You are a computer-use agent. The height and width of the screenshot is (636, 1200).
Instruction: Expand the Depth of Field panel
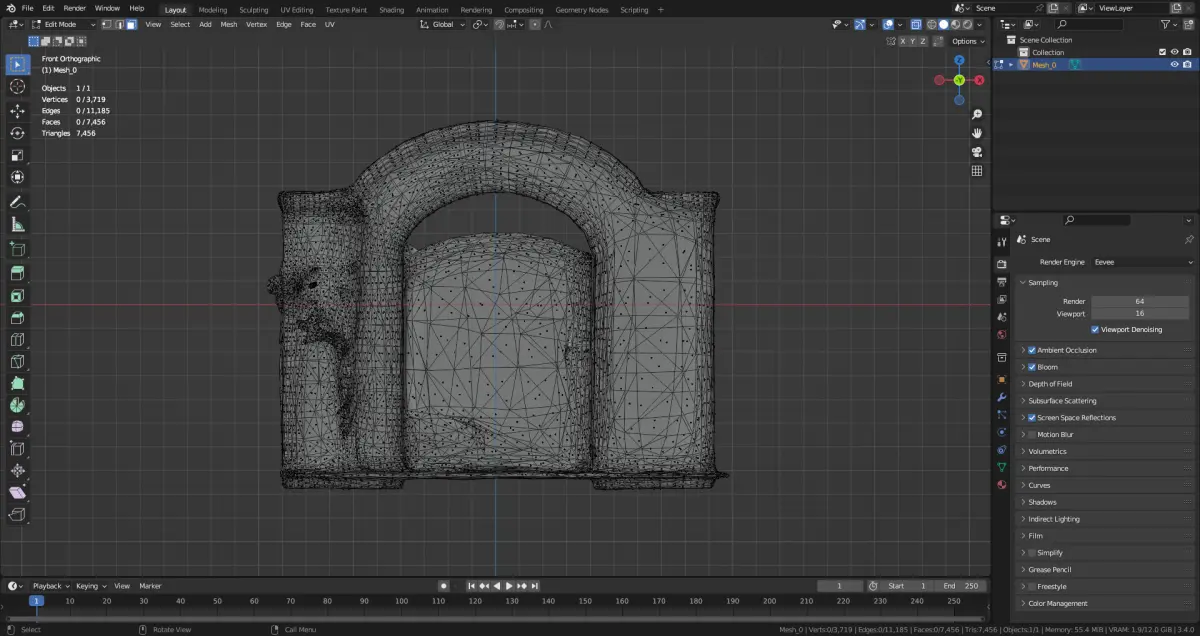point(1050,384)
